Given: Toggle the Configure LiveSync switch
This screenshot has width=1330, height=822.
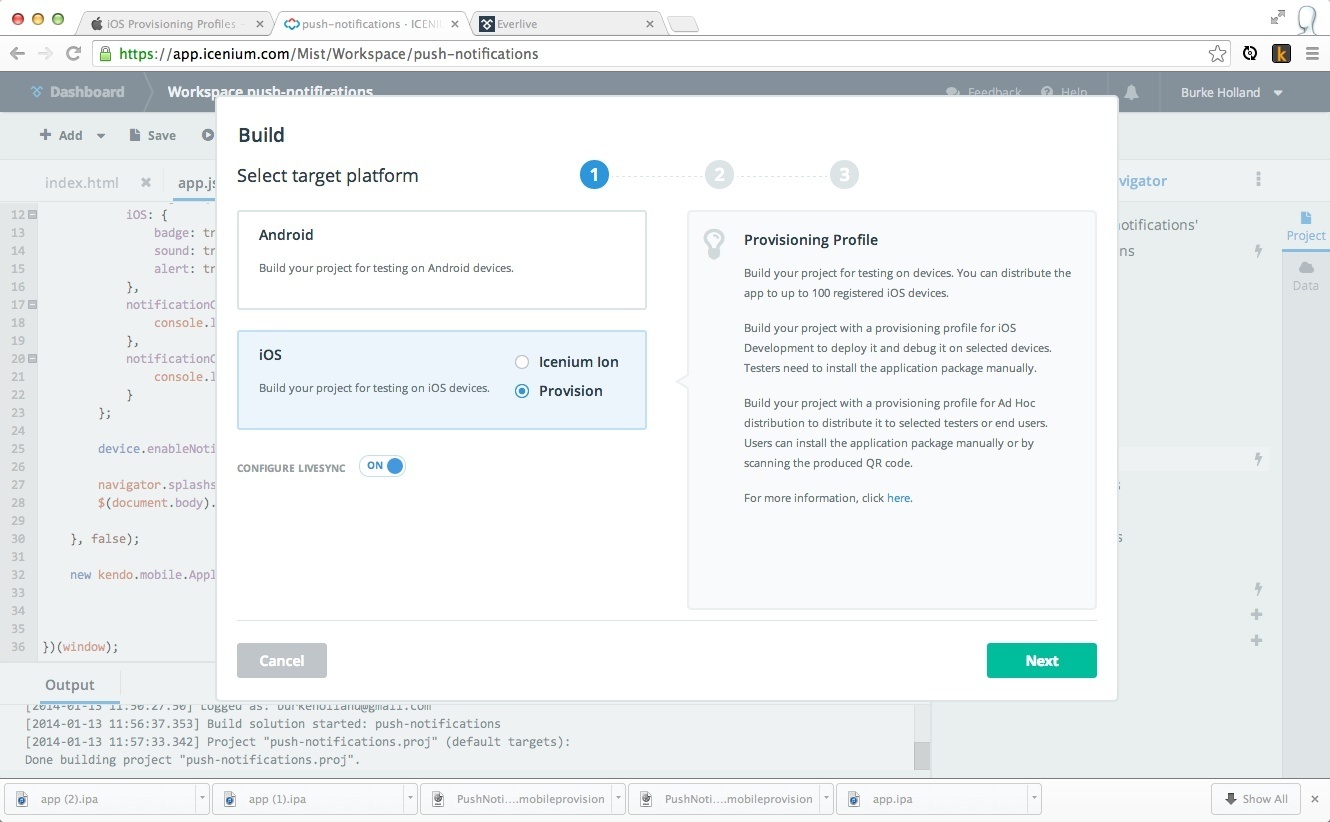Looking at the screenshot, I should coord(383,466).
